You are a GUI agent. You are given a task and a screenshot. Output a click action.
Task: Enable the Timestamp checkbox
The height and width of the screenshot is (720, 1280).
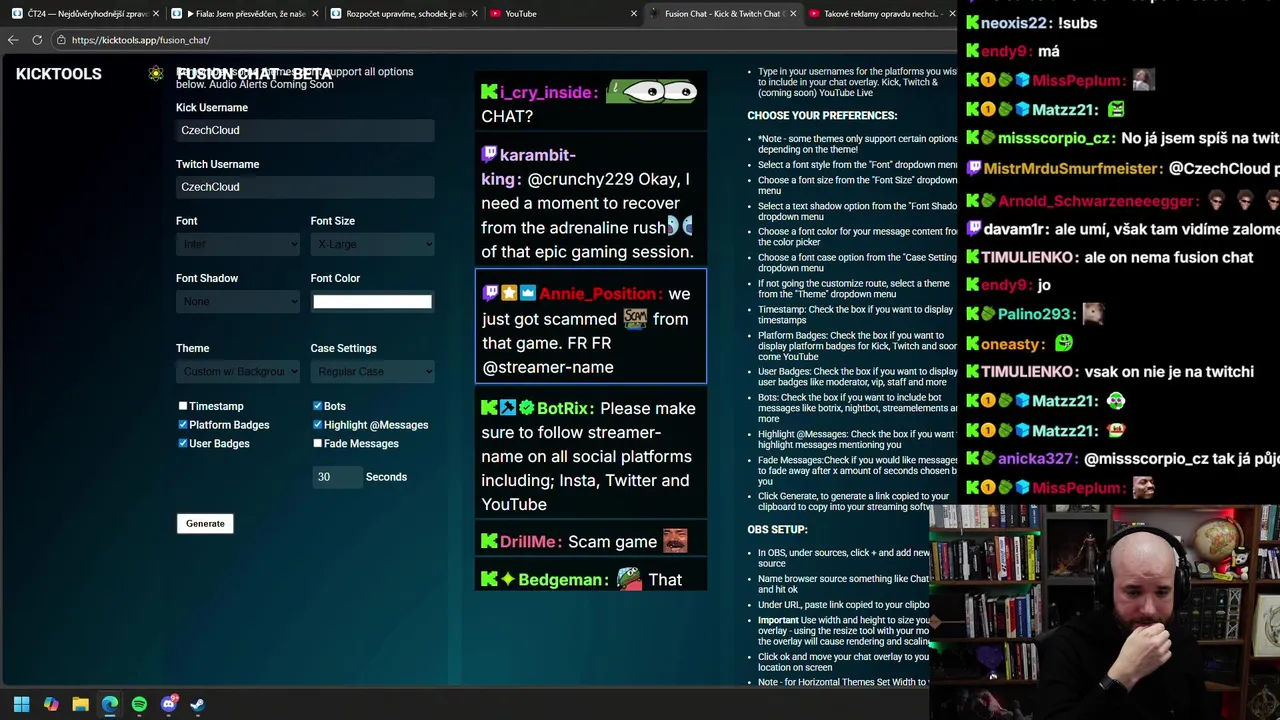[x=183, y=406]
